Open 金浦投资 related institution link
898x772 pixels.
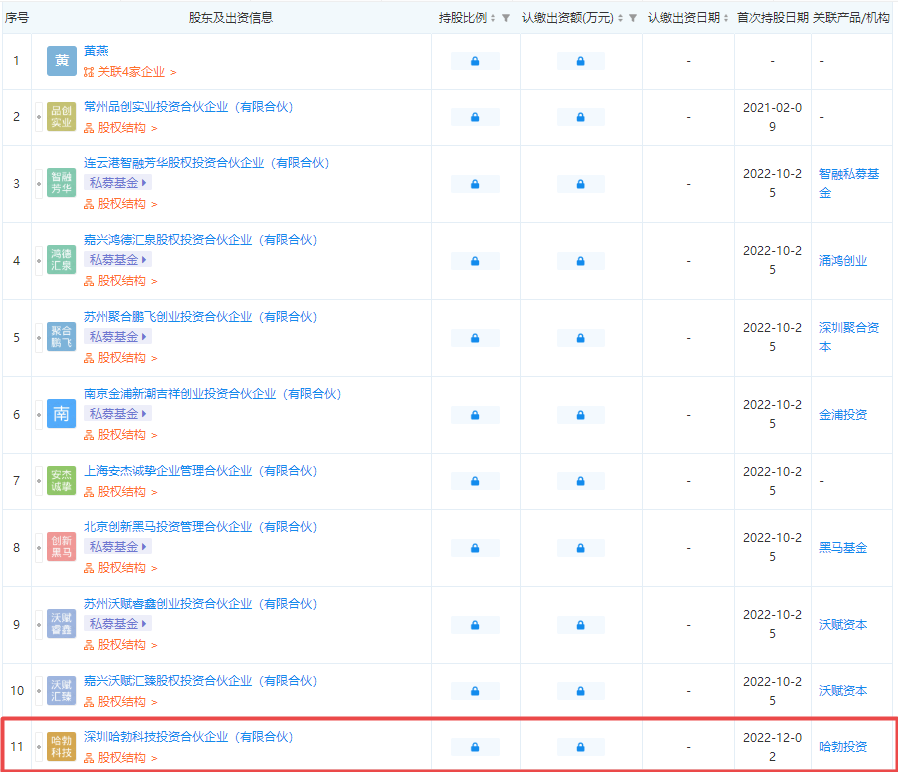coord(843,415)
